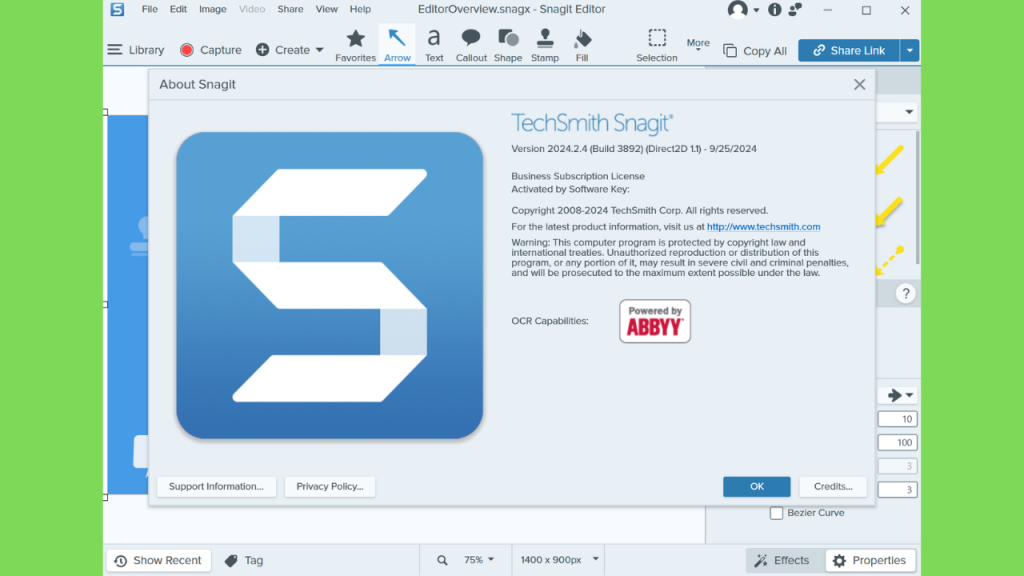Open the arrow end style dropdown
The image size is (1024, 576).
pyautogui.click(x=900, y=395)
